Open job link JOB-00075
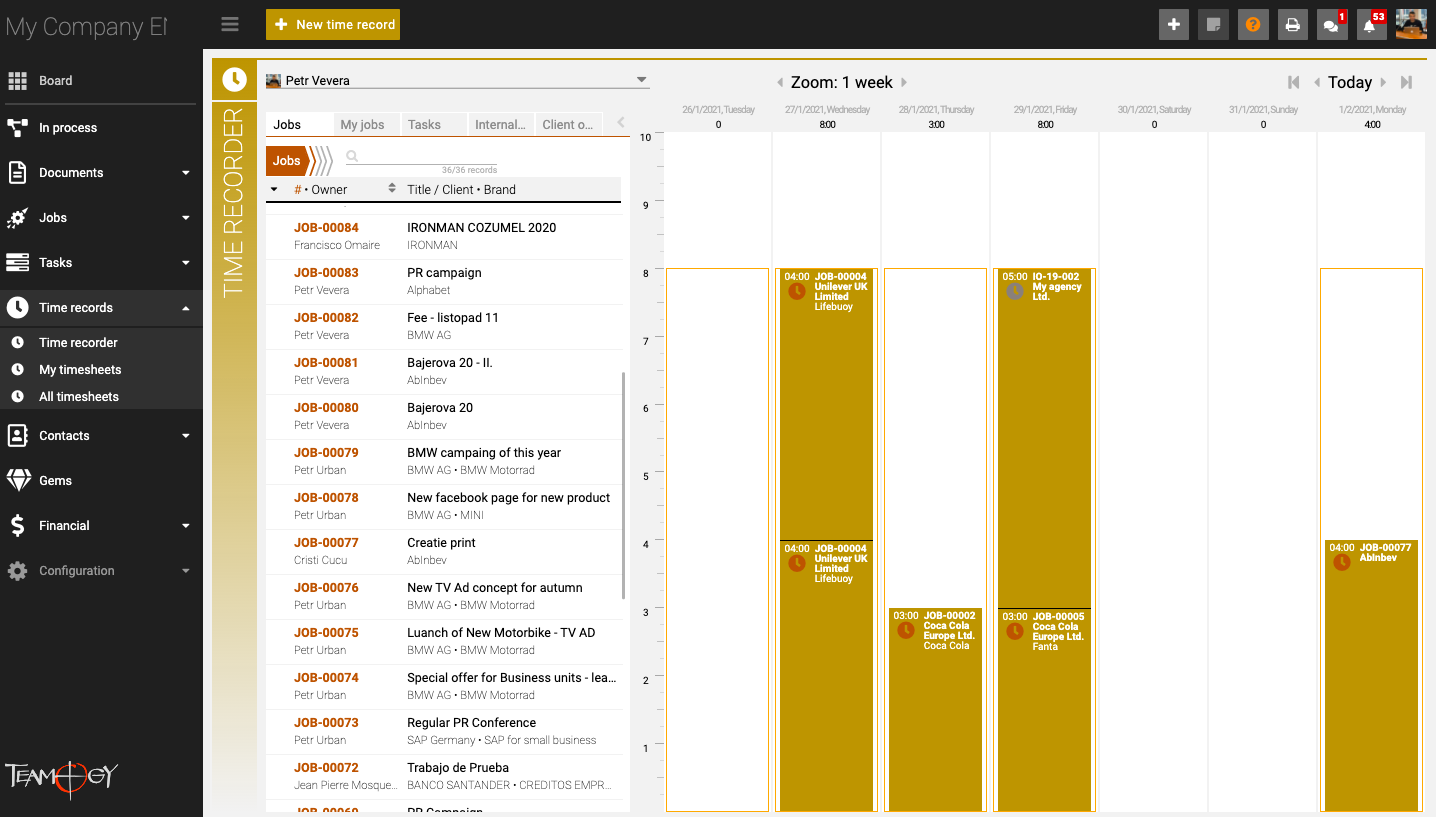 tap(326, 633)
